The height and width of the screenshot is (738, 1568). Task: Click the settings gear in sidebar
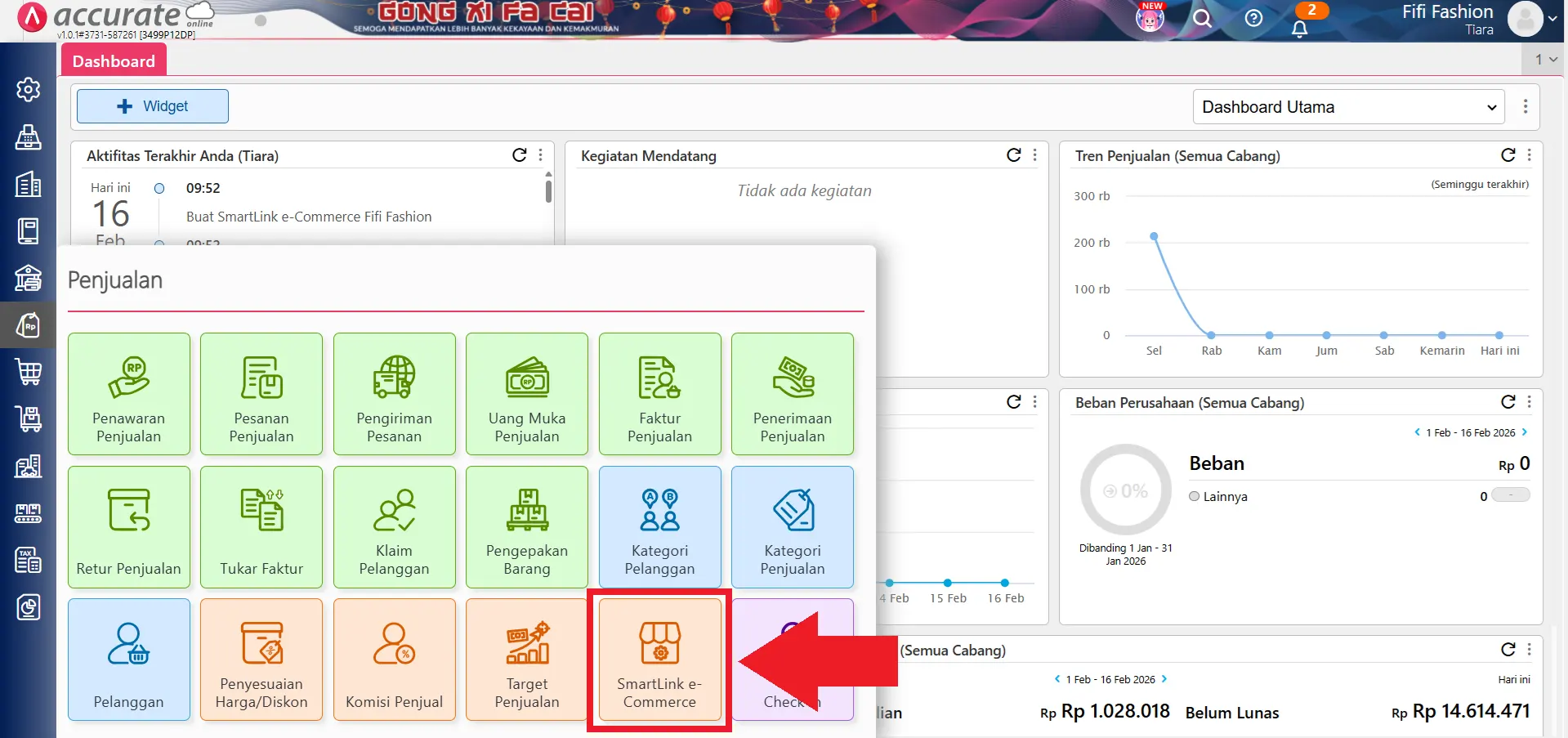[x=29, y=90]
